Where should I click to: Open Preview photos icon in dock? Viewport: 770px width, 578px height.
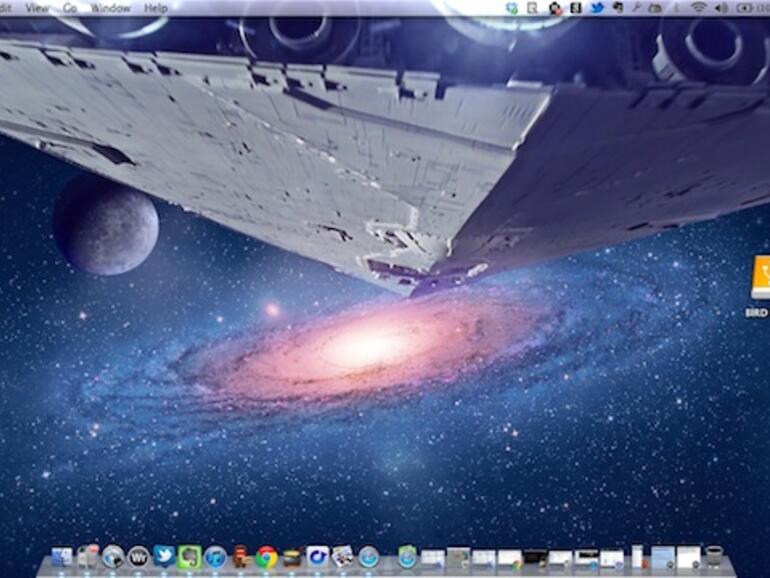(x=342, y=556)
